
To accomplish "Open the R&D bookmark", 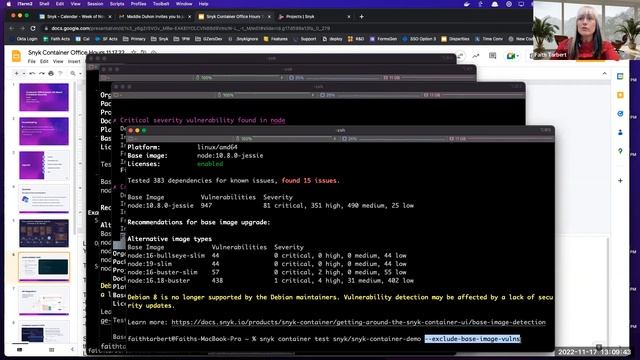I will (356, 39).
